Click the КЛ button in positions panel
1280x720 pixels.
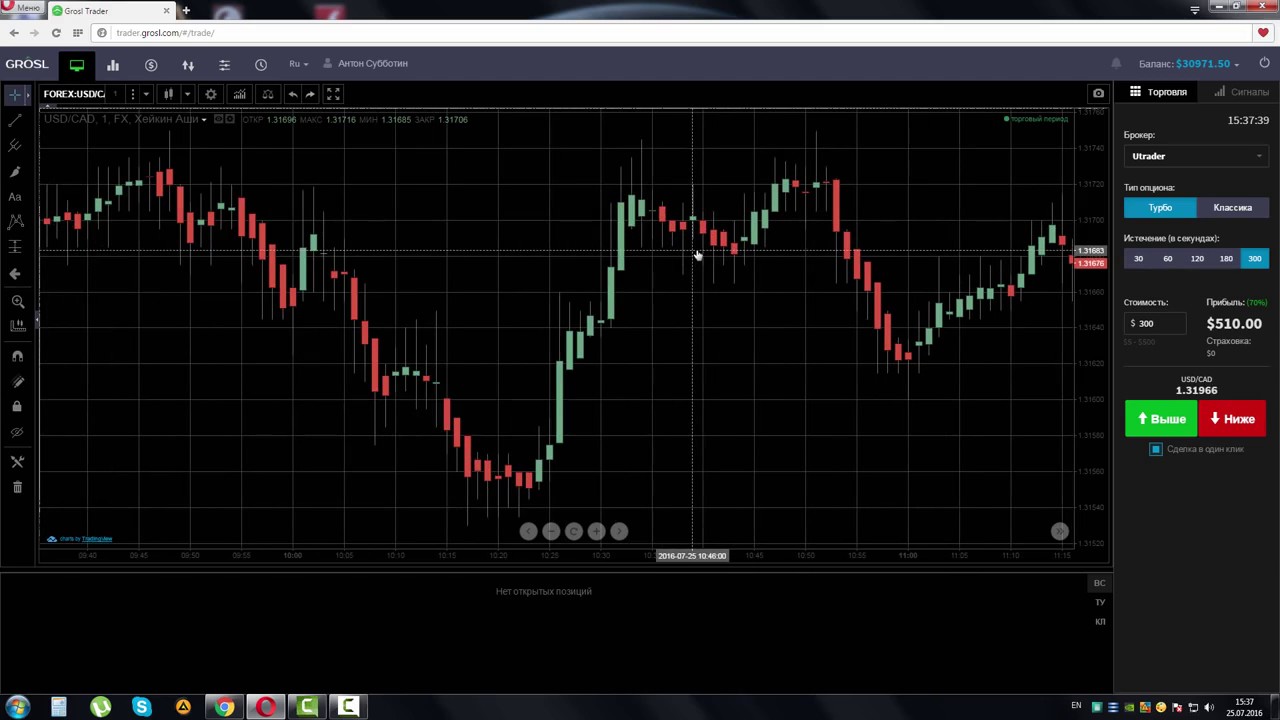1099,621
